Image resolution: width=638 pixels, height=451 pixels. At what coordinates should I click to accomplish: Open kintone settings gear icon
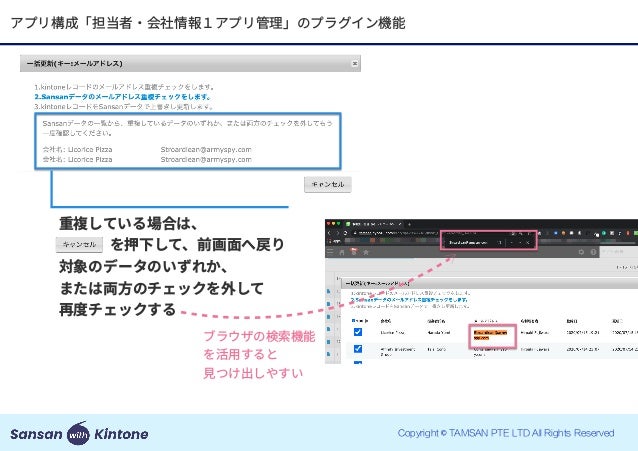coord(581,252)
